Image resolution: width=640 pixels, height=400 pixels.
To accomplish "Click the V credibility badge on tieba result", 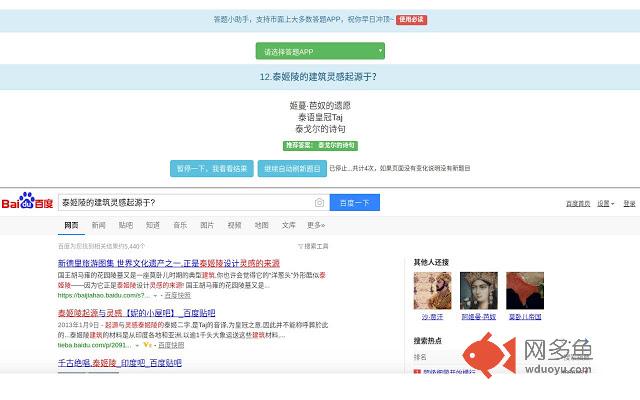I will (147, 345).
